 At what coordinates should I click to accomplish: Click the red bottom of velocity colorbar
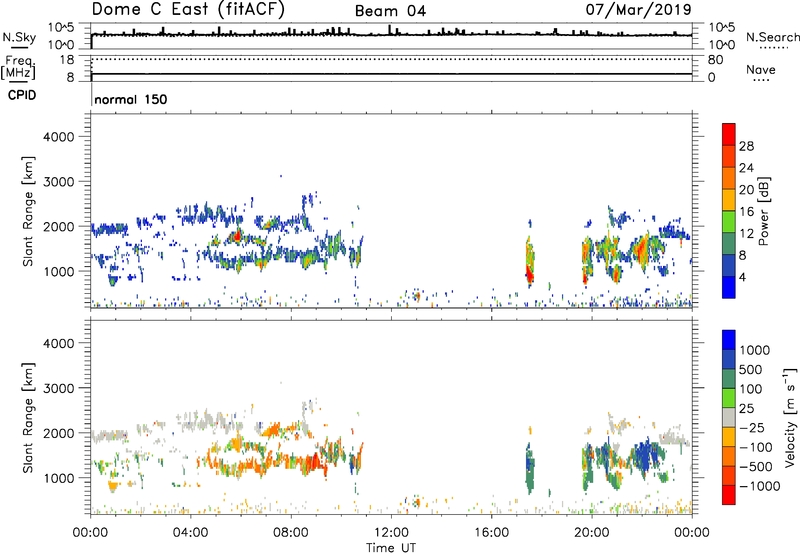pyautogui.click(x=729, y=495)
